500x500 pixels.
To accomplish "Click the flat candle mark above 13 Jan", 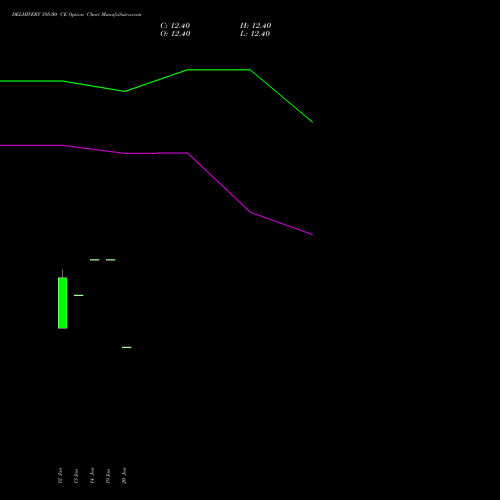I will pos(79,295).
